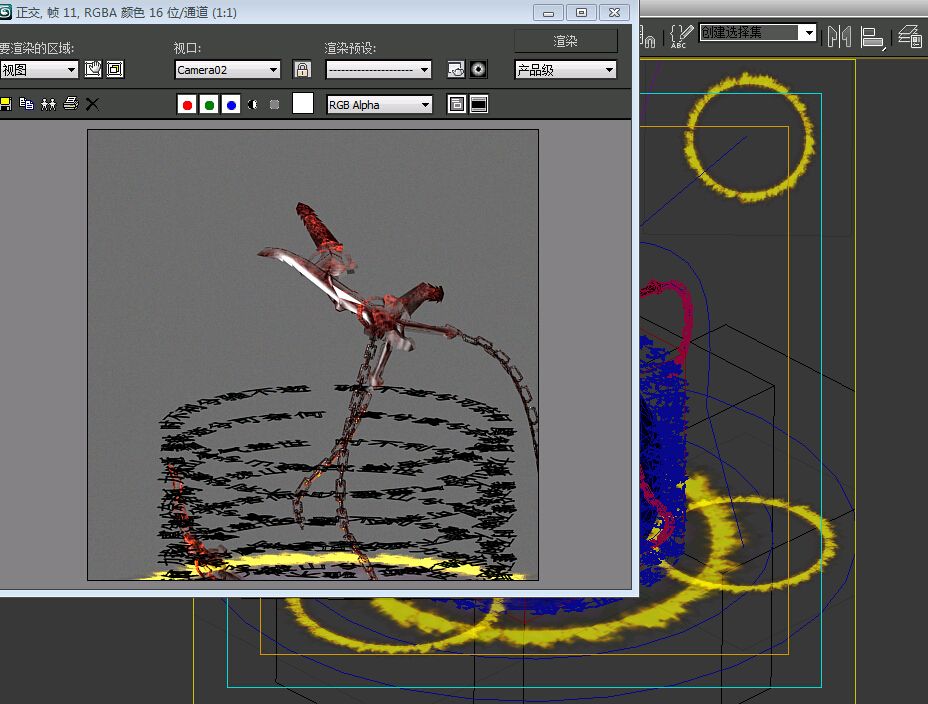Viewport: 928px width, 704px height.
Task: Click the align tool icon in main toolbar
Action: point(873,37)
